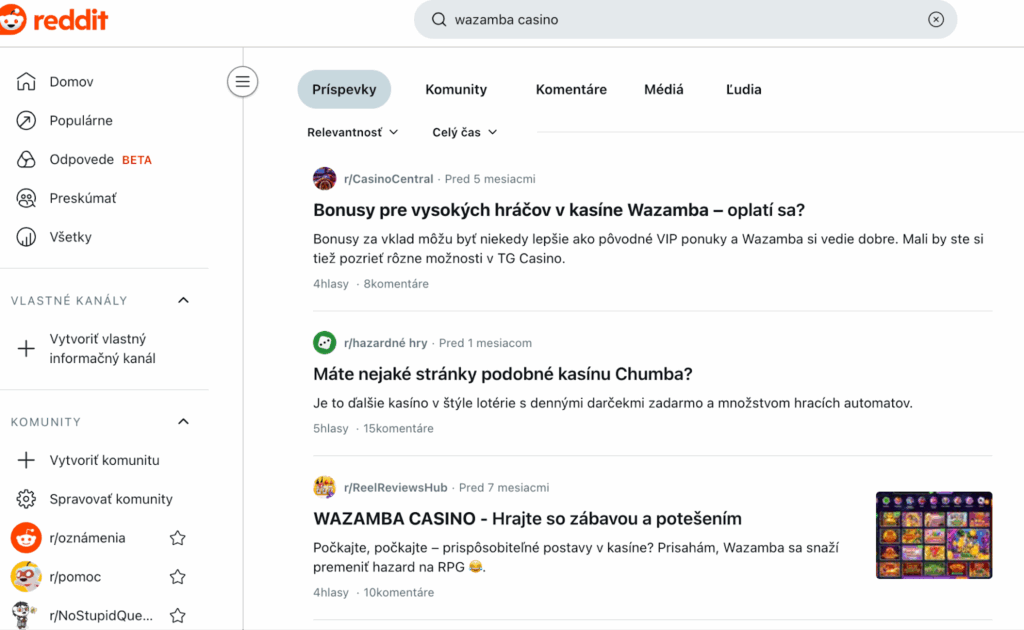Open Populárne via its arrow icon
The image size is (1024, 630).
[x=27, y=121]
